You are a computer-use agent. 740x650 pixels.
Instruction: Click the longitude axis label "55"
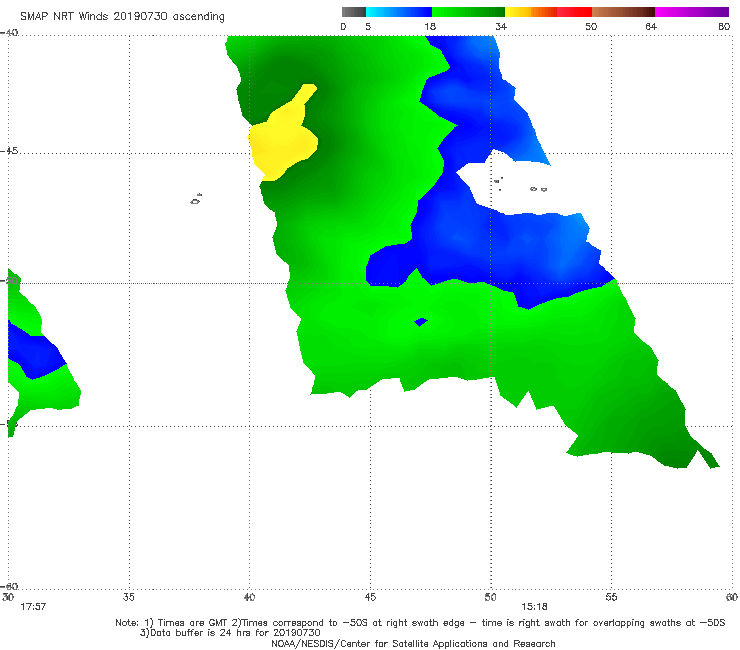[611, 597]
